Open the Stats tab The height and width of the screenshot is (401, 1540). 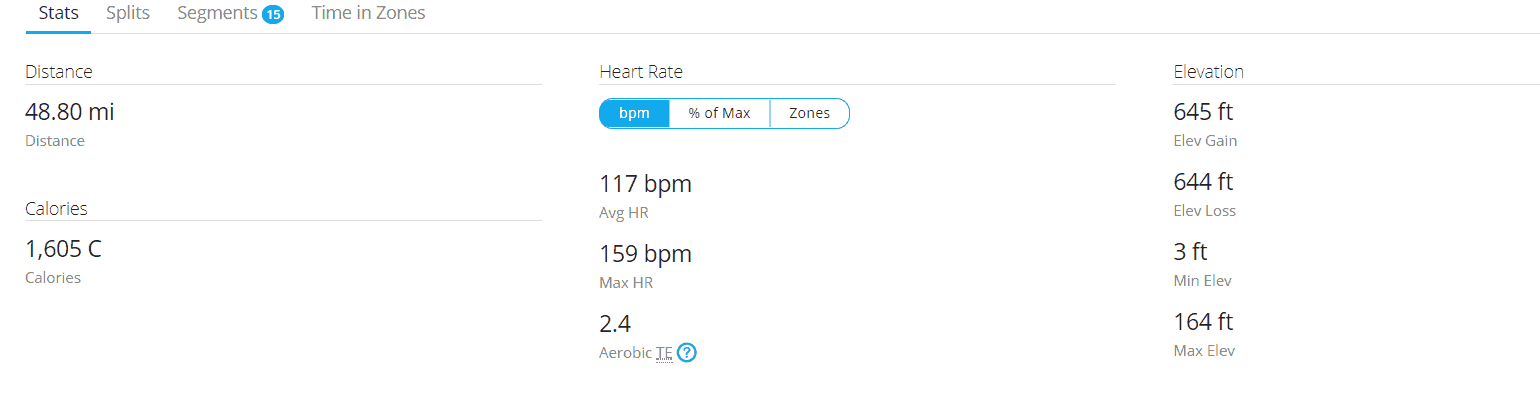pos(58,14)
